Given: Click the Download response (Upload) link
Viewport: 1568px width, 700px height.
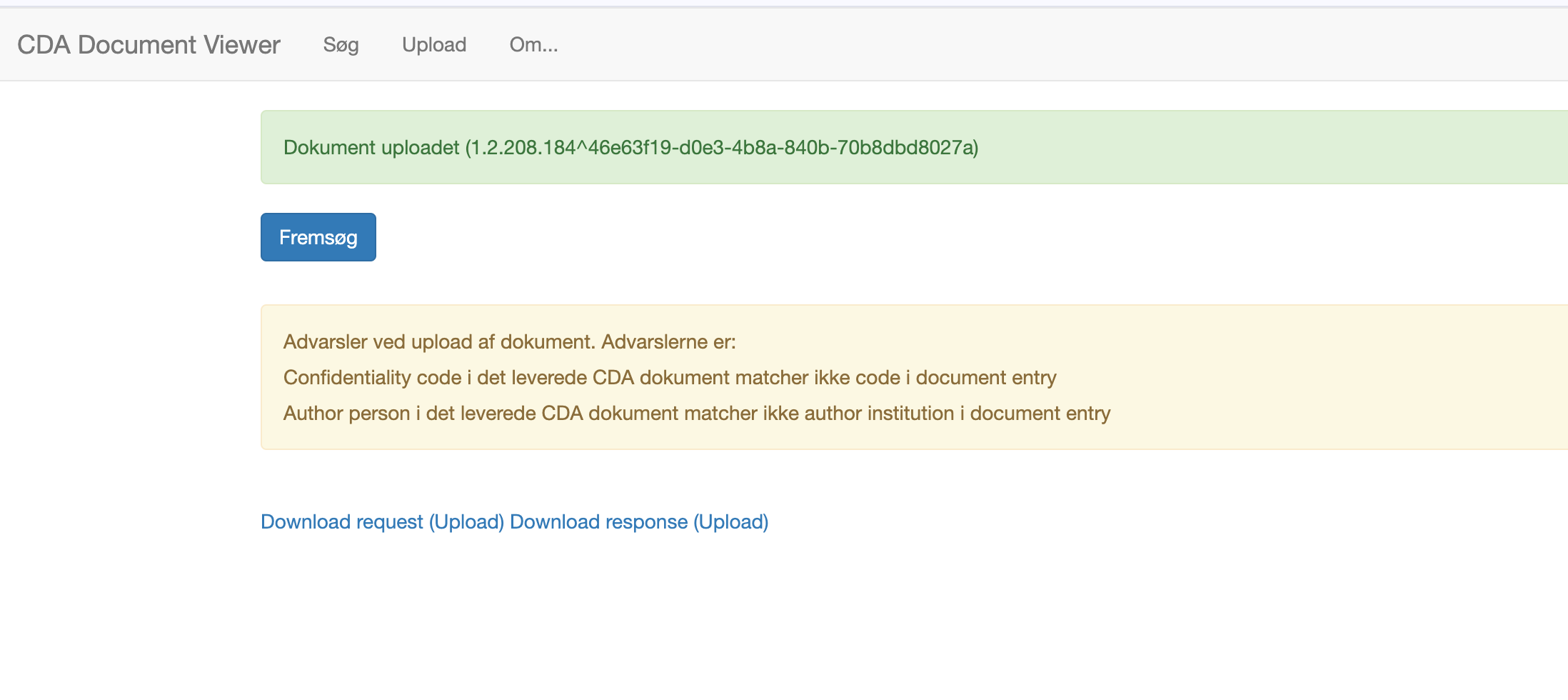Looking at the screenshot, I should tap(639, 522).
